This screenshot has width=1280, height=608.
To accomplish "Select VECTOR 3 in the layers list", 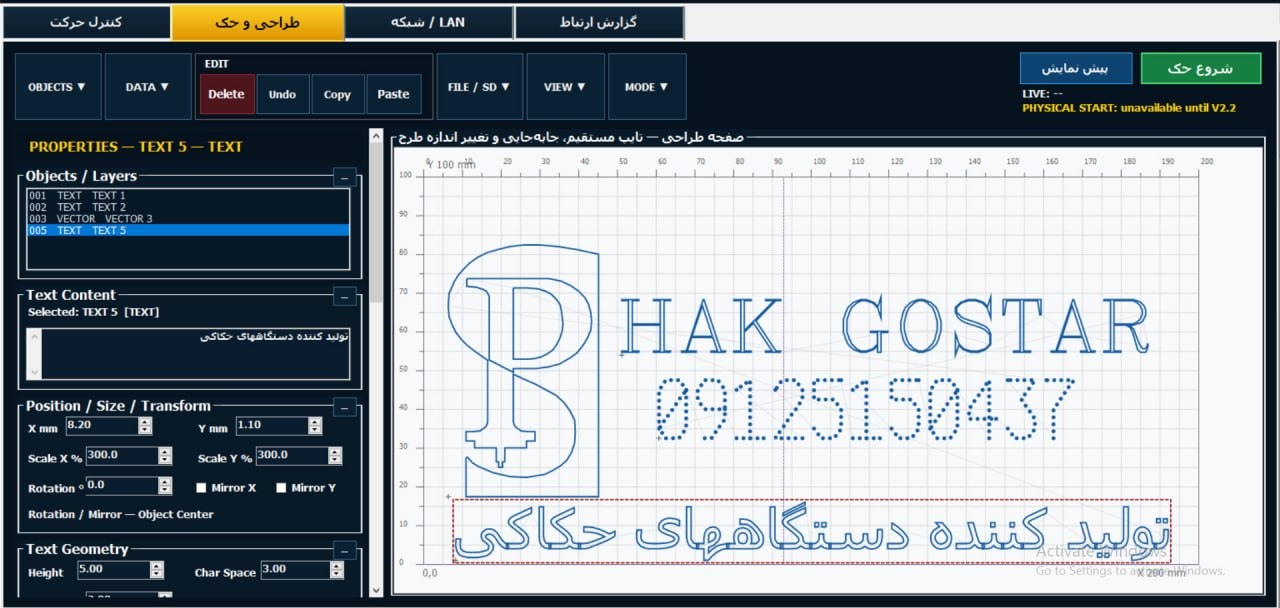I will click(x=188, y=218).
